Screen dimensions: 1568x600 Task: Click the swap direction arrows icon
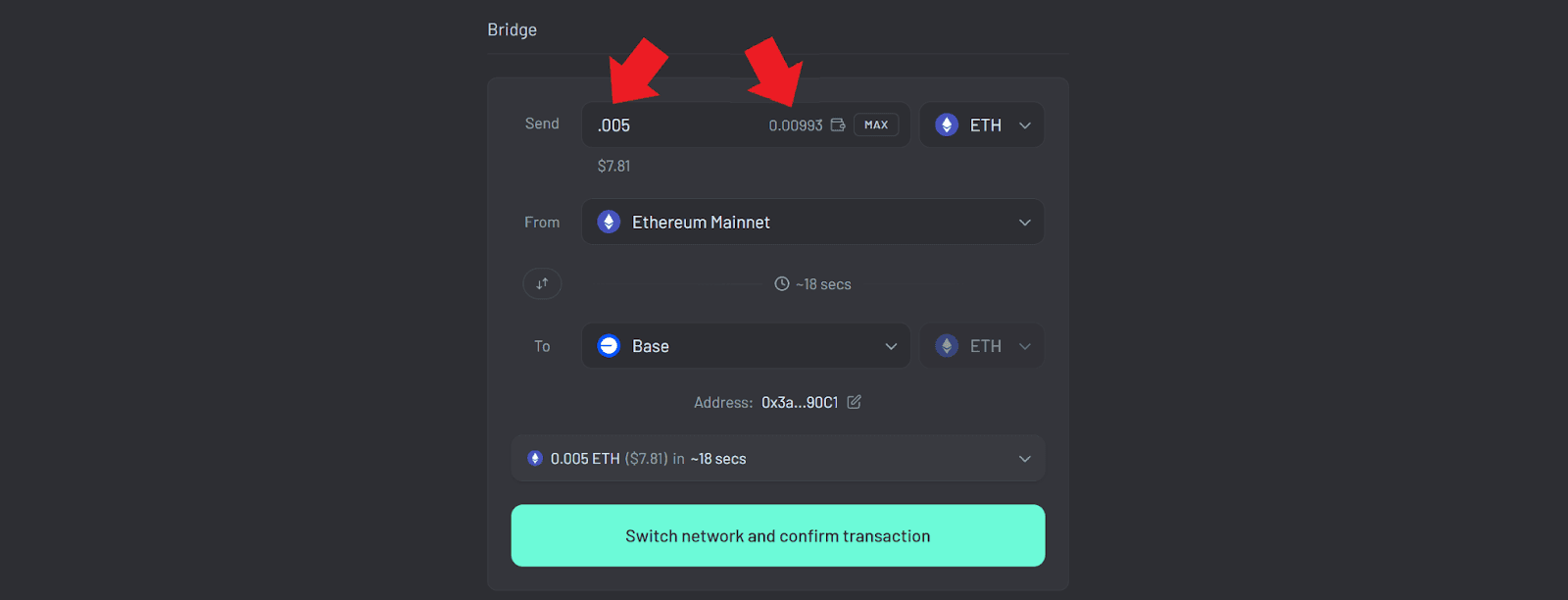point(542,283)
